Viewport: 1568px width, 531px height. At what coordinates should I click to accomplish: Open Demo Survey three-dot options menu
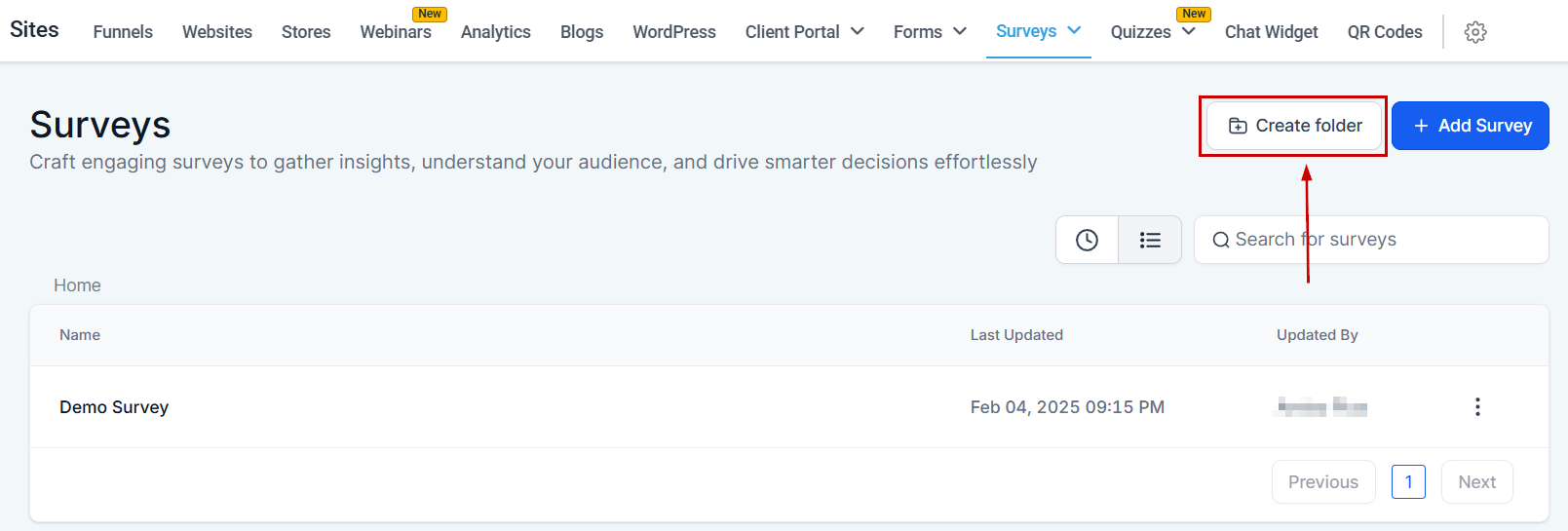pos(1477,407)
